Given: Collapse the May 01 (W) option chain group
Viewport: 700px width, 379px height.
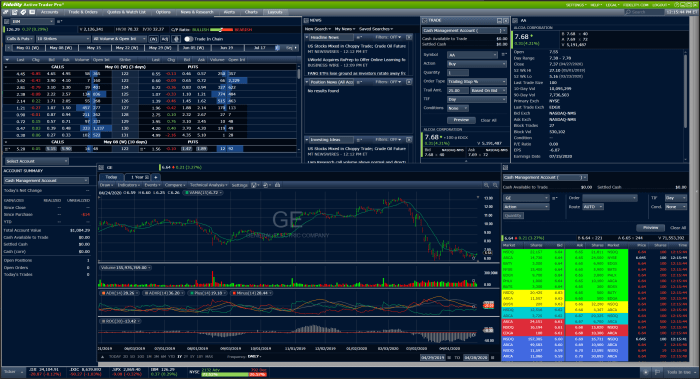Looking at the screenshot, I should pyautogui.click(x=6, y=67).
